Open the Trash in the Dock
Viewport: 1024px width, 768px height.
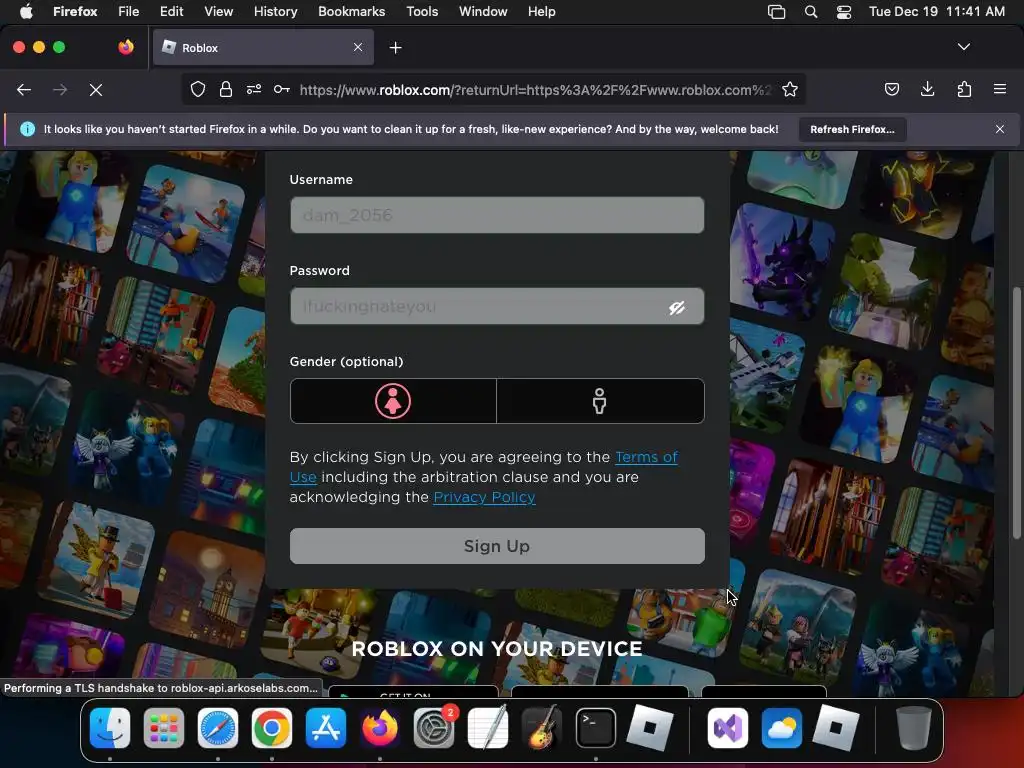pyautogui.click(x=914, y=728)
